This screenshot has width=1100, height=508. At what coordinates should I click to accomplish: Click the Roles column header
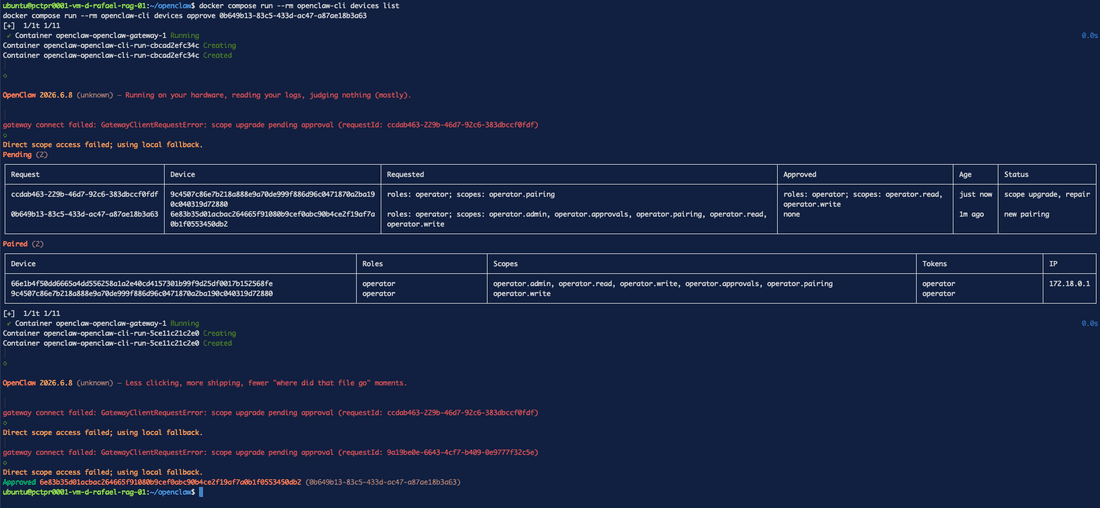(x=375, y=264)
